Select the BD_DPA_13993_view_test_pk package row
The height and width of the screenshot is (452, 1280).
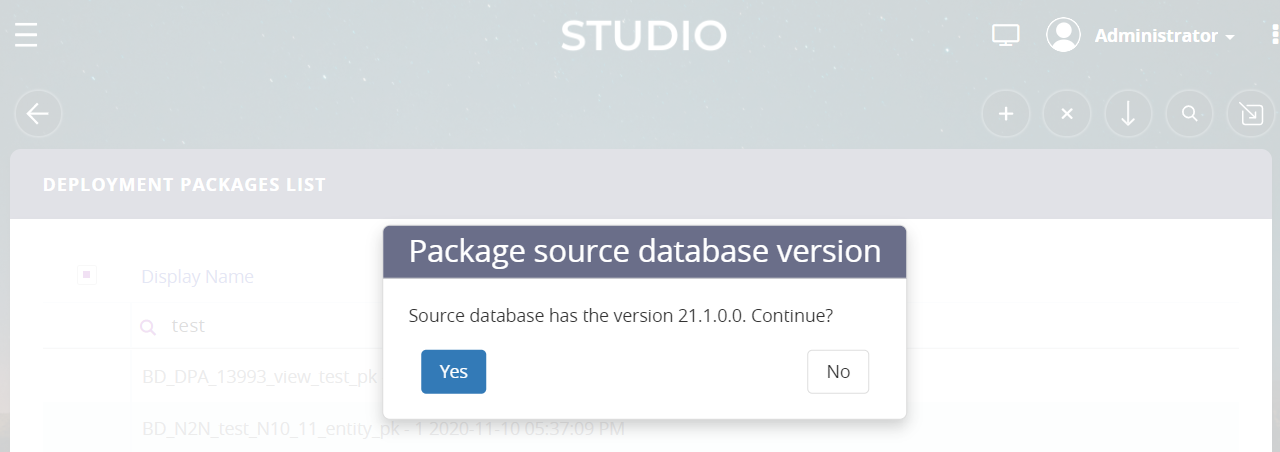click(259, 377)
